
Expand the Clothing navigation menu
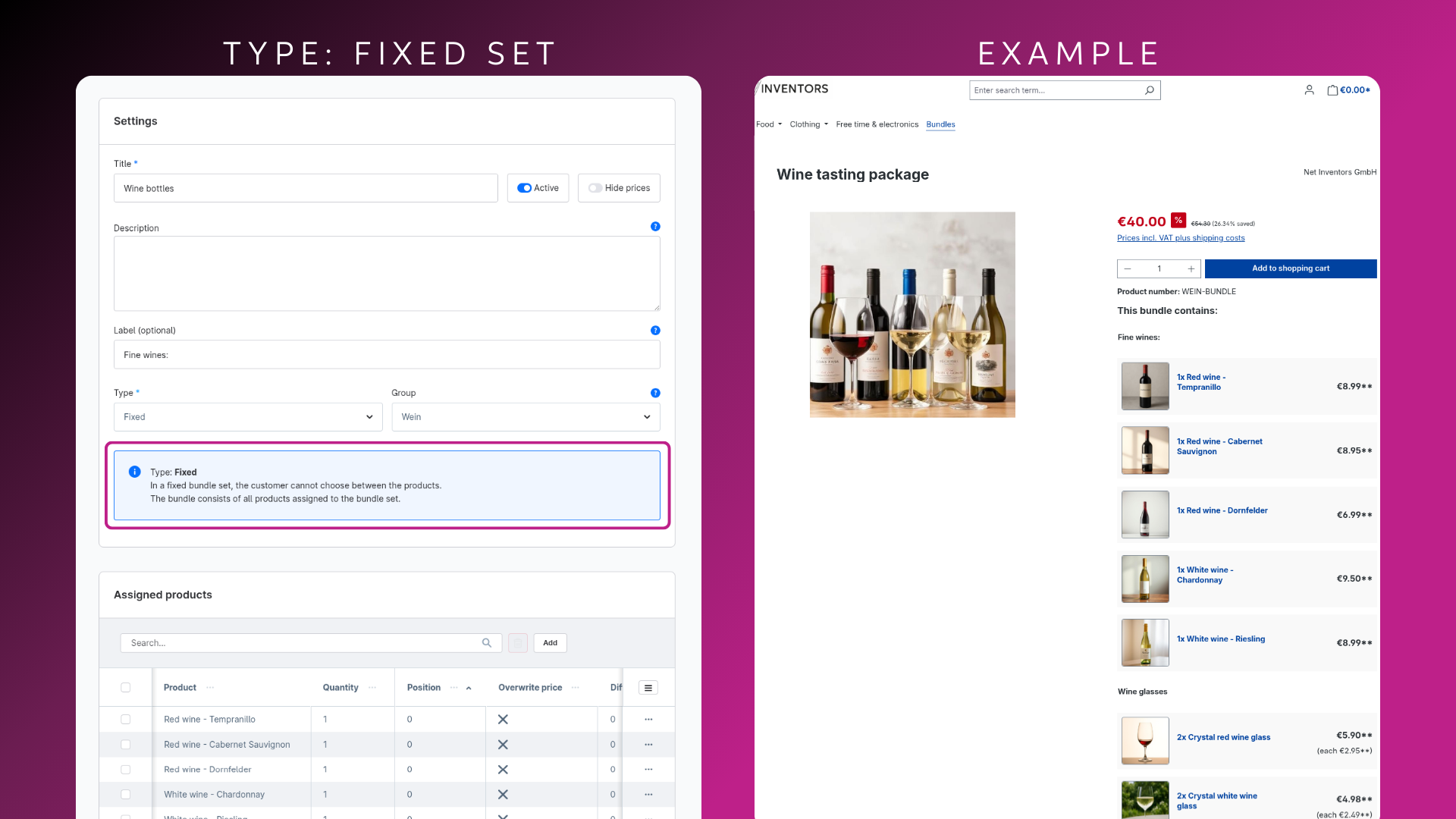[x=808, y=124]
